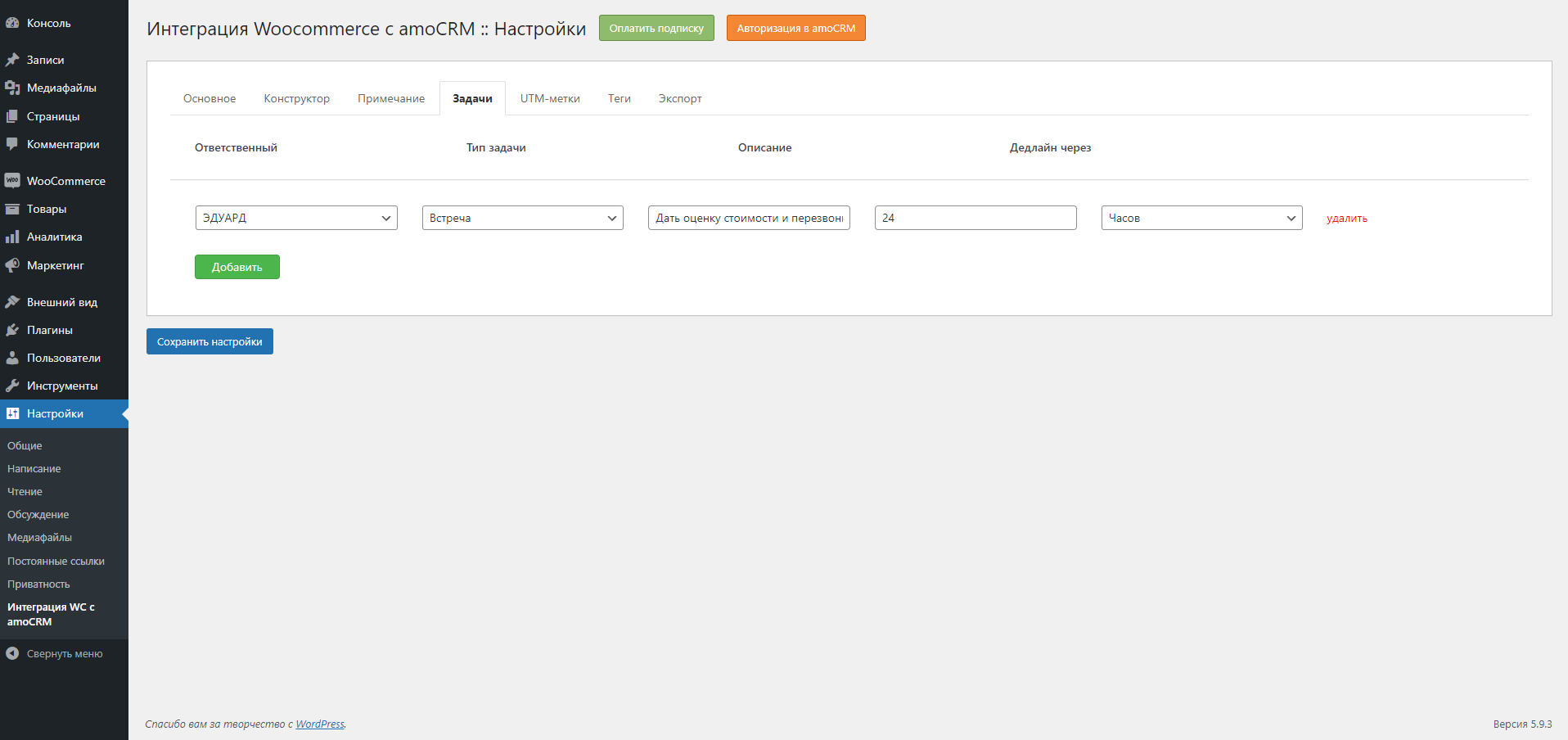Expand the Тип задачи dropdown set to Встреча

click(522, 218)
